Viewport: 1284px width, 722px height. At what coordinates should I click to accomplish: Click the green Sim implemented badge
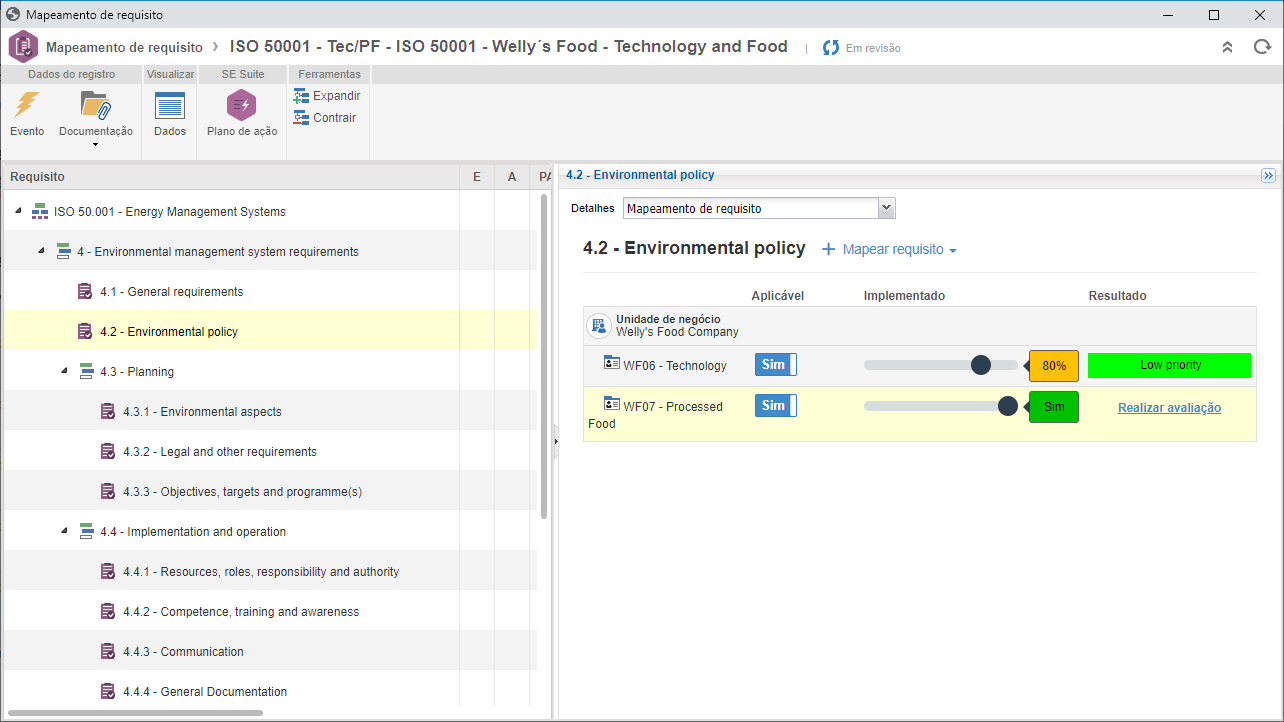[1054, 407]
